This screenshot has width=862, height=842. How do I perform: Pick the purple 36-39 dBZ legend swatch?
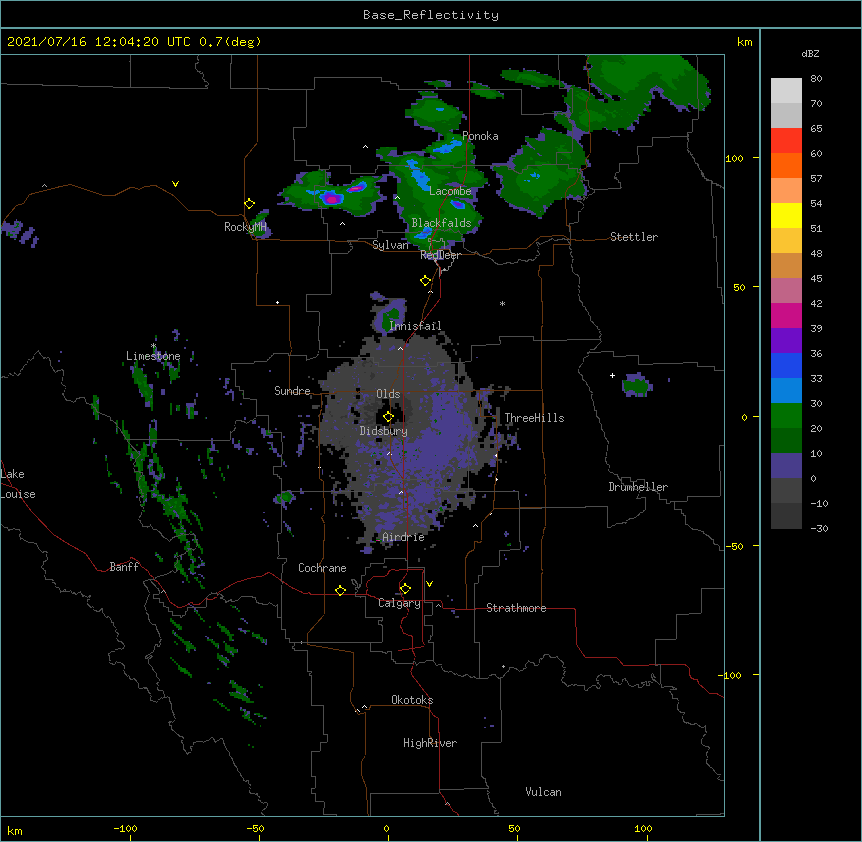click(x=786, y=341)
